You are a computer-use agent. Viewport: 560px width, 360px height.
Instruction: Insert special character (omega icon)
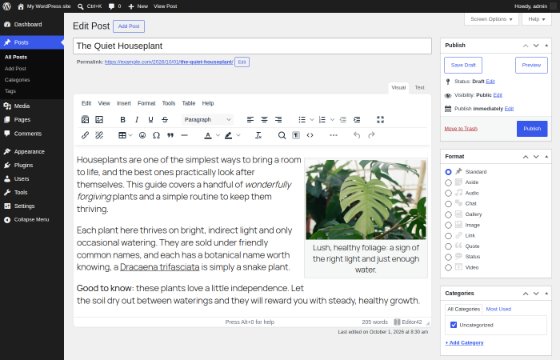(156, 135)
